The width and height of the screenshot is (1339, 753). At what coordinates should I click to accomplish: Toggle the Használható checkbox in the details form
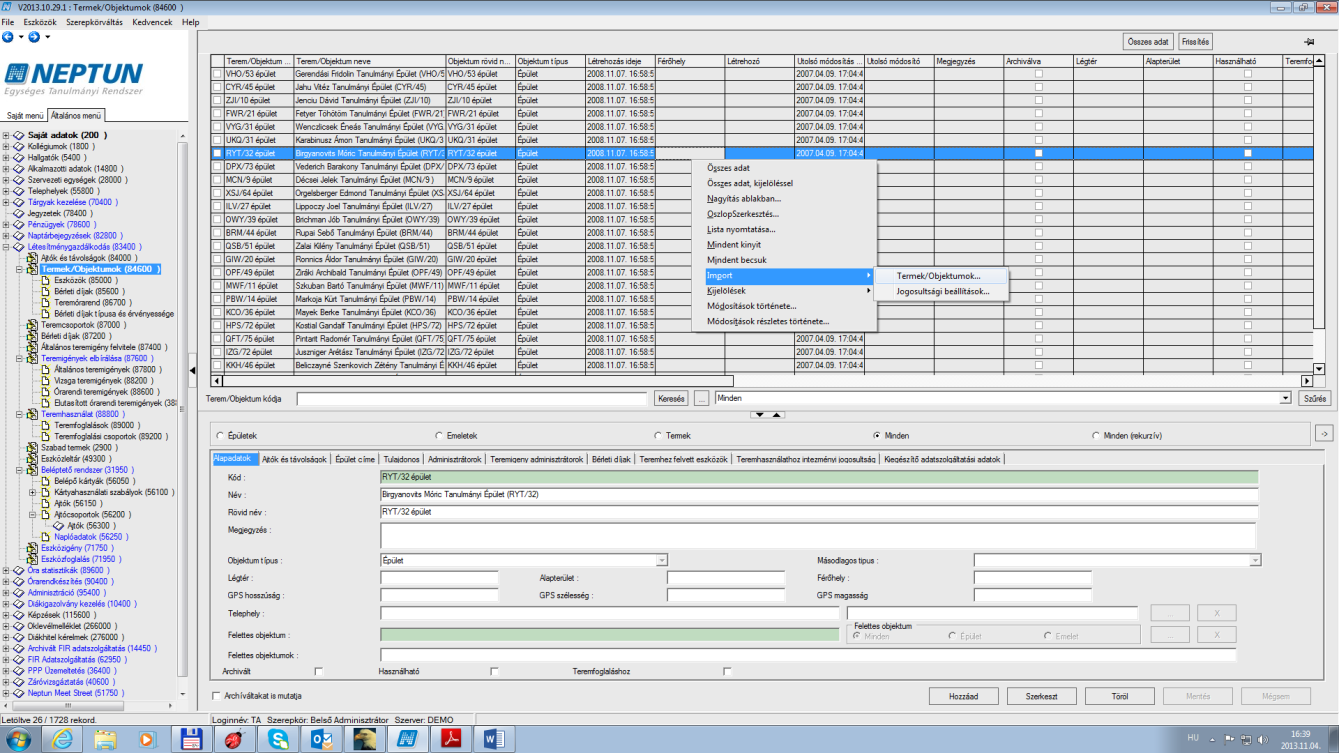point(495,671)
